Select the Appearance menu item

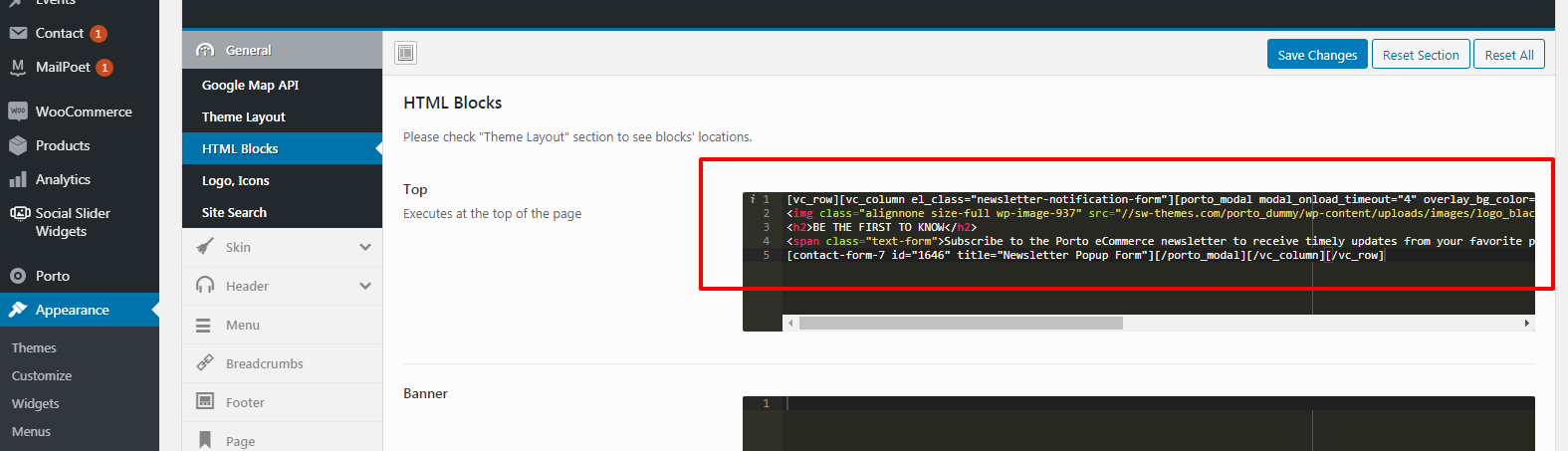click(x=80, y=310)
